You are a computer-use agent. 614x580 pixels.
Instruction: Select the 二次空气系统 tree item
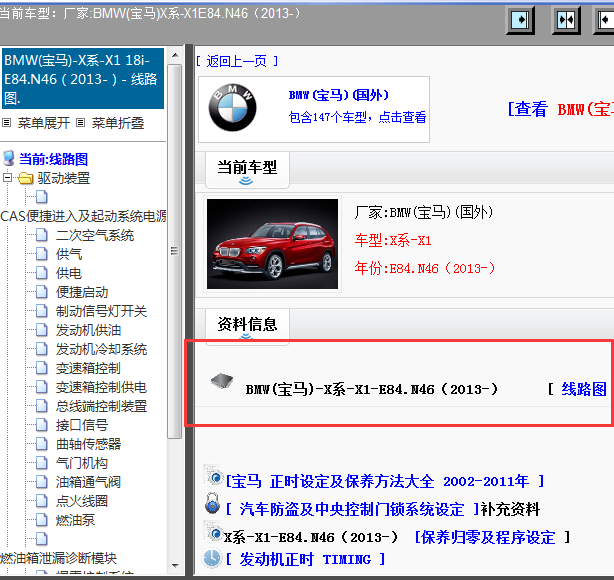tap(95, 235)
